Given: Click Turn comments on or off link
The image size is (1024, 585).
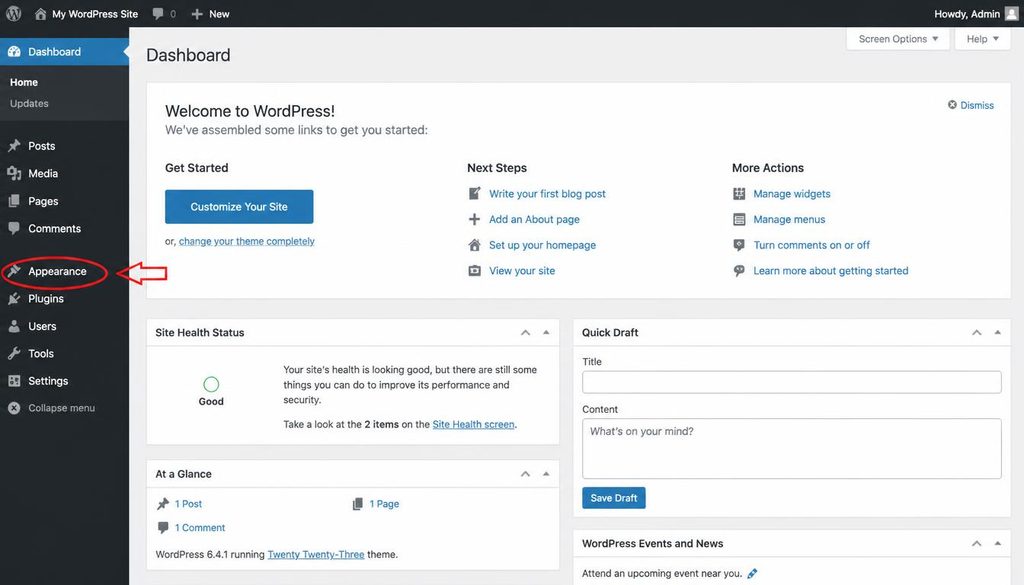Looking at the screenshot, I should click(812, 245).
